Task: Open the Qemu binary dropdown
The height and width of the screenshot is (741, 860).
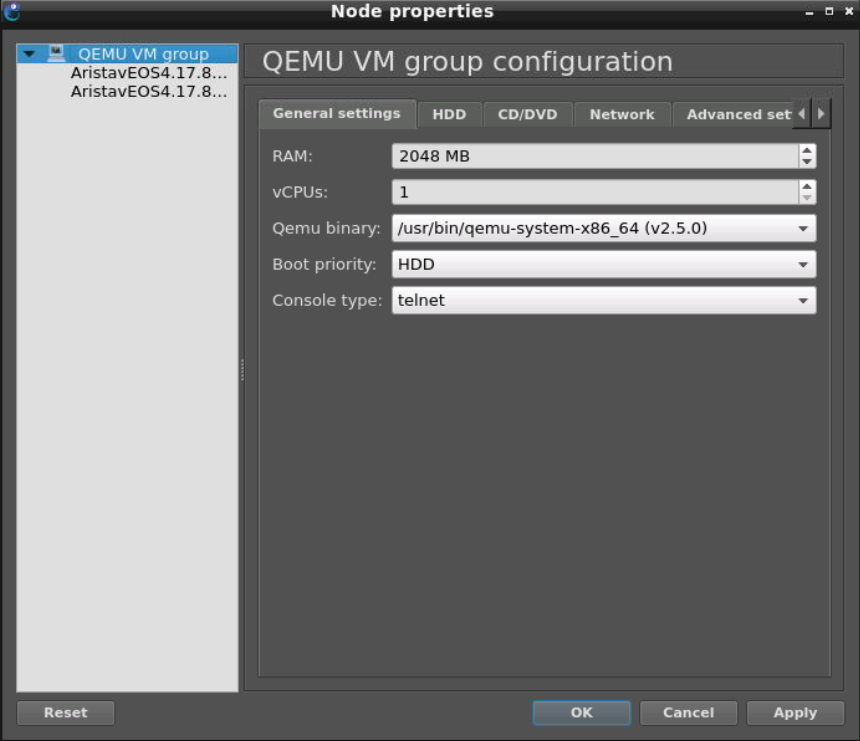Action: pos(603,228)
